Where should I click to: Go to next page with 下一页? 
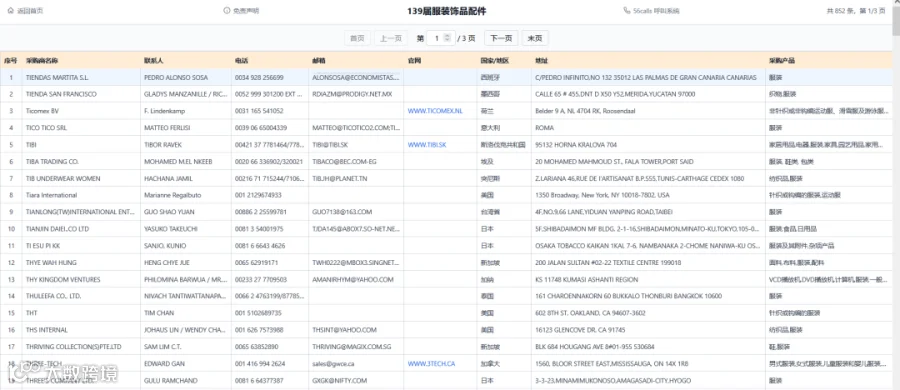(x=501, y=38)
